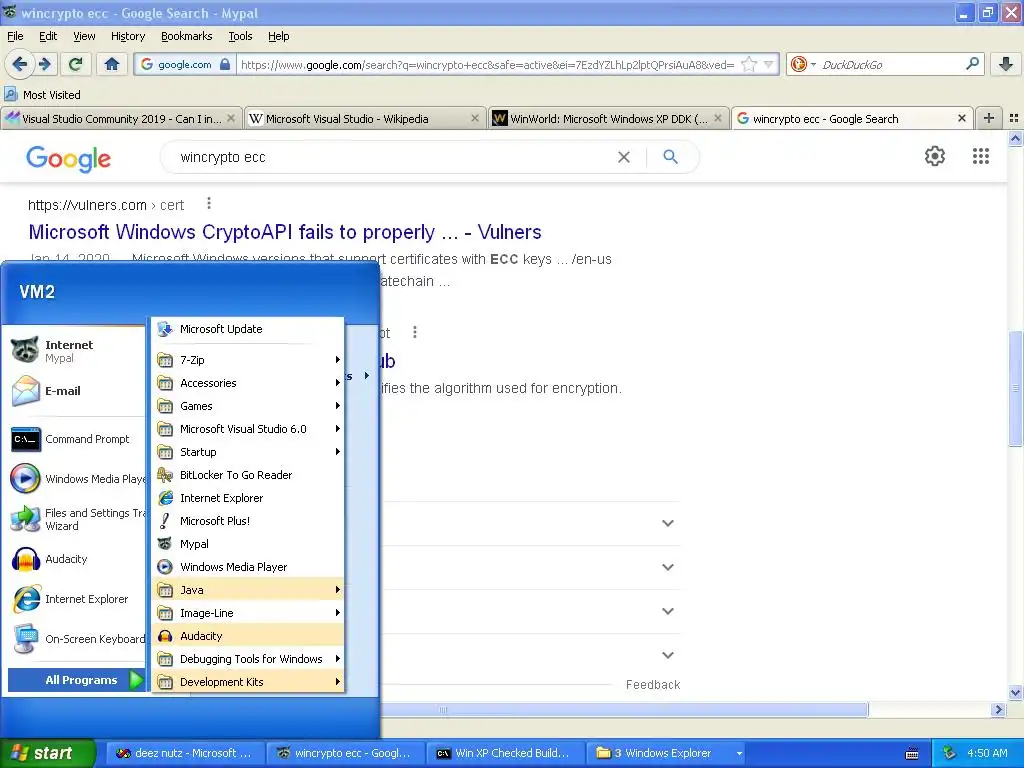This screenshot has height=768, width=1024.
Task: Open the Tools menu
Action: 240,36
